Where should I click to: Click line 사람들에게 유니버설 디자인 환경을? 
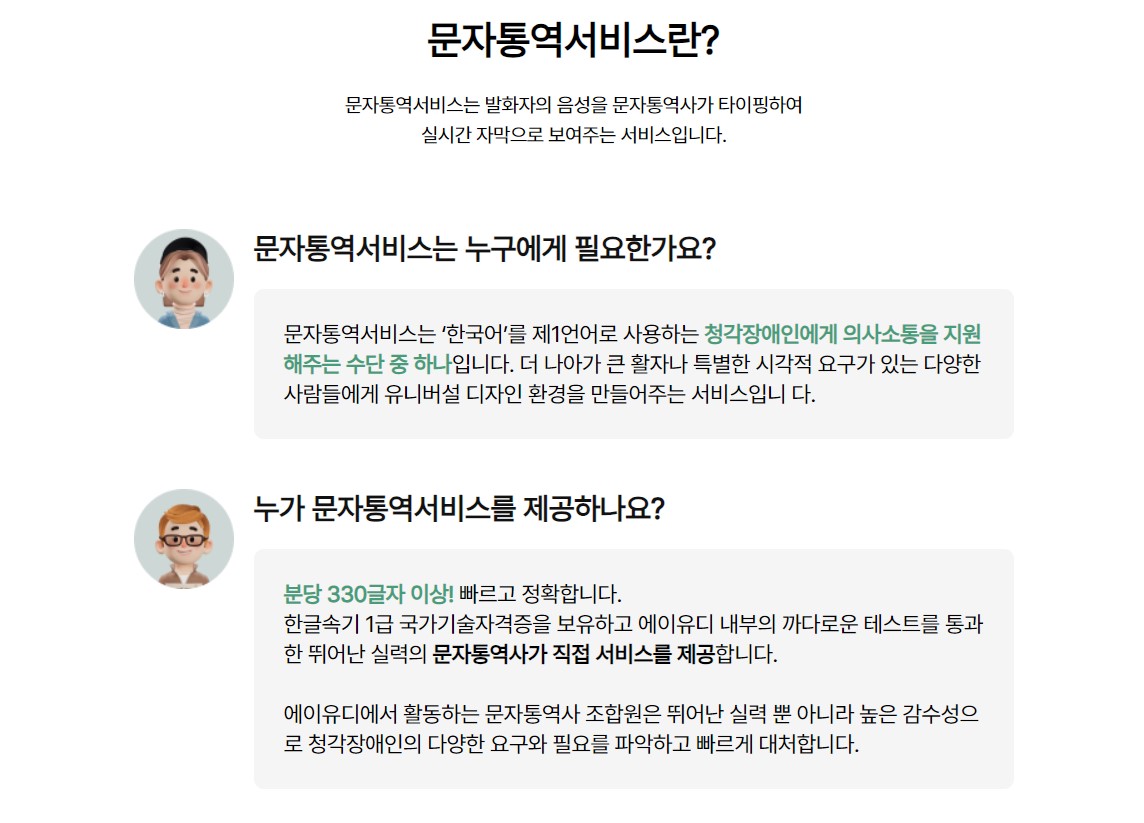pos(549,394)
